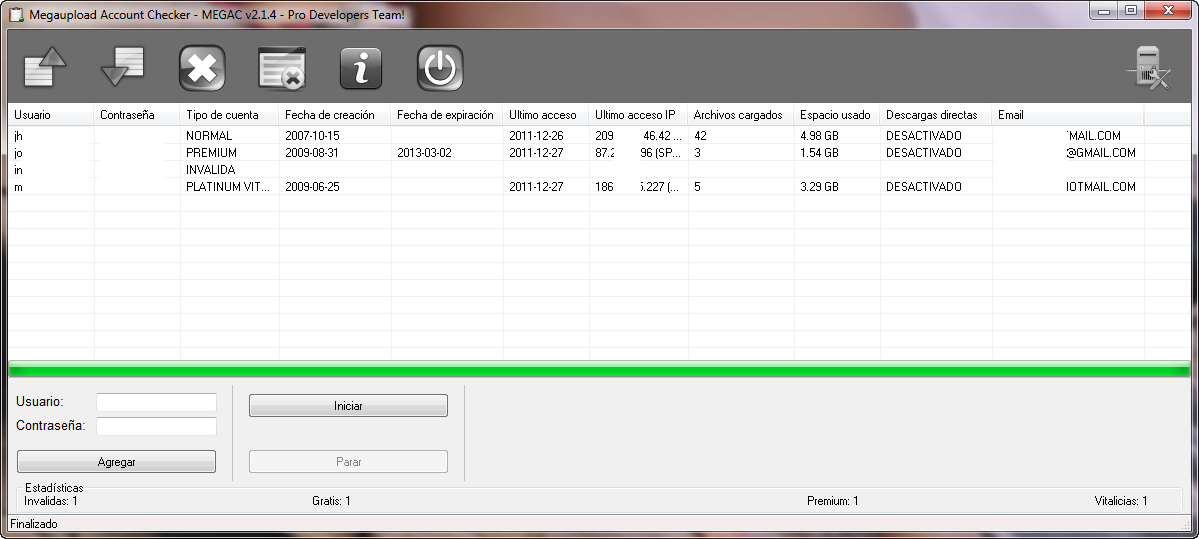Sort by Espacio usado column

[837, 115]
